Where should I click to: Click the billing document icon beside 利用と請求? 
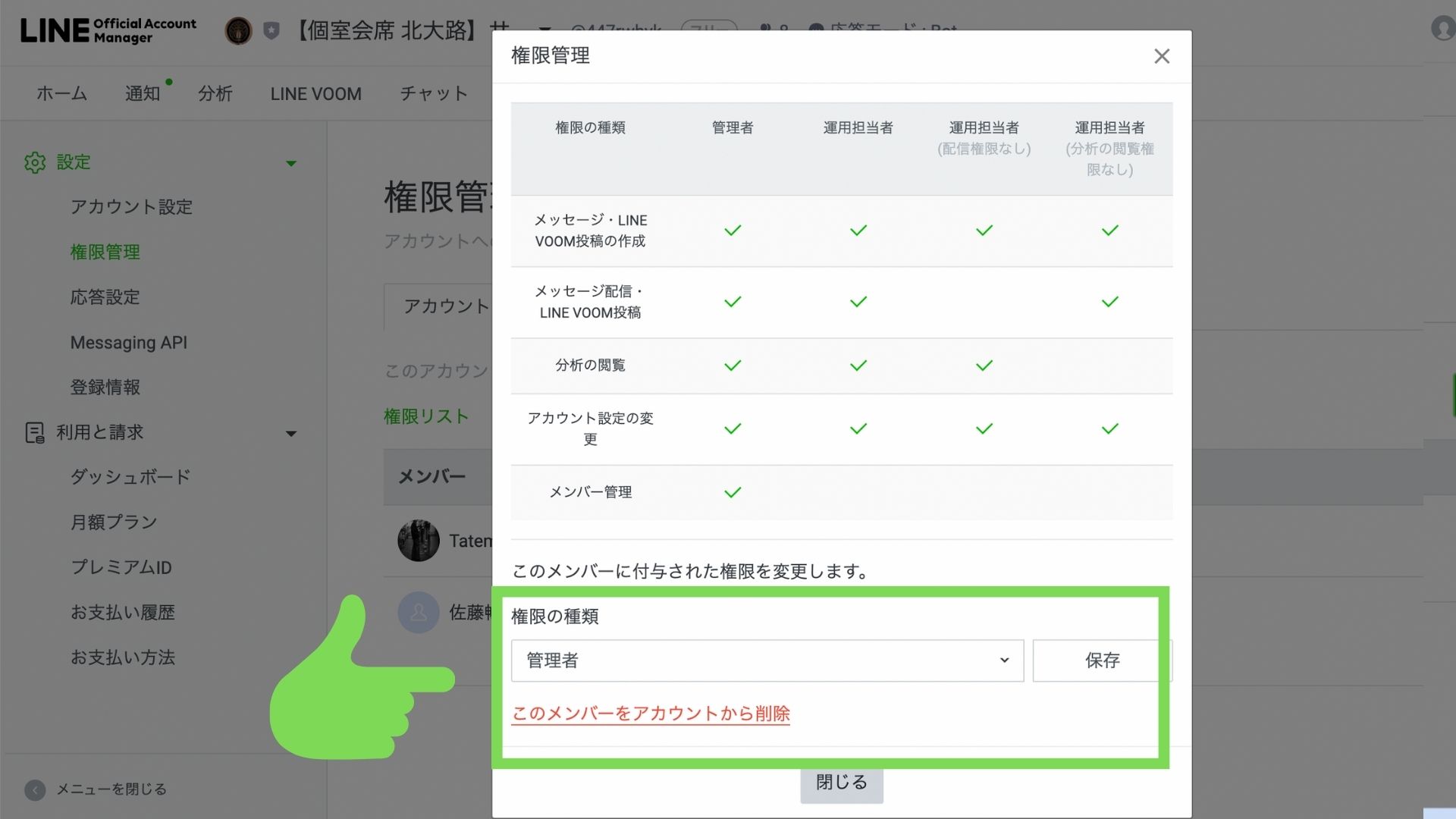(35, 432)
